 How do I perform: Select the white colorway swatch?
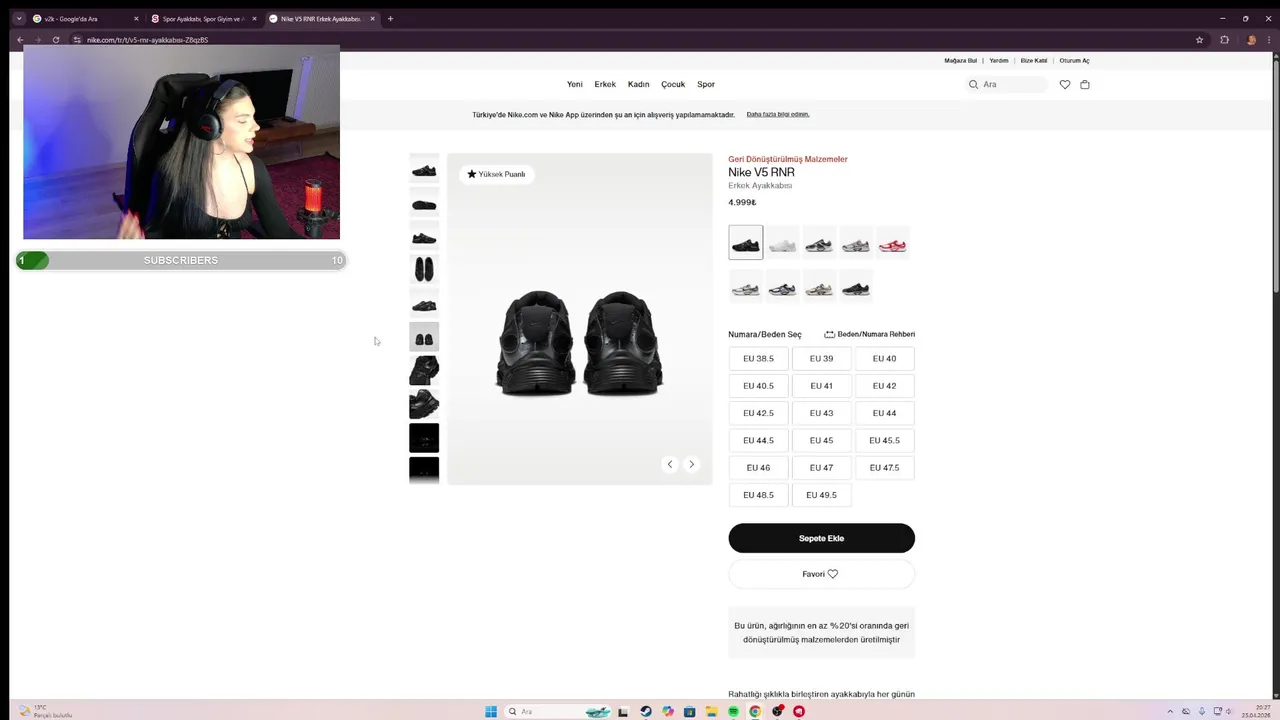(782, 243)
